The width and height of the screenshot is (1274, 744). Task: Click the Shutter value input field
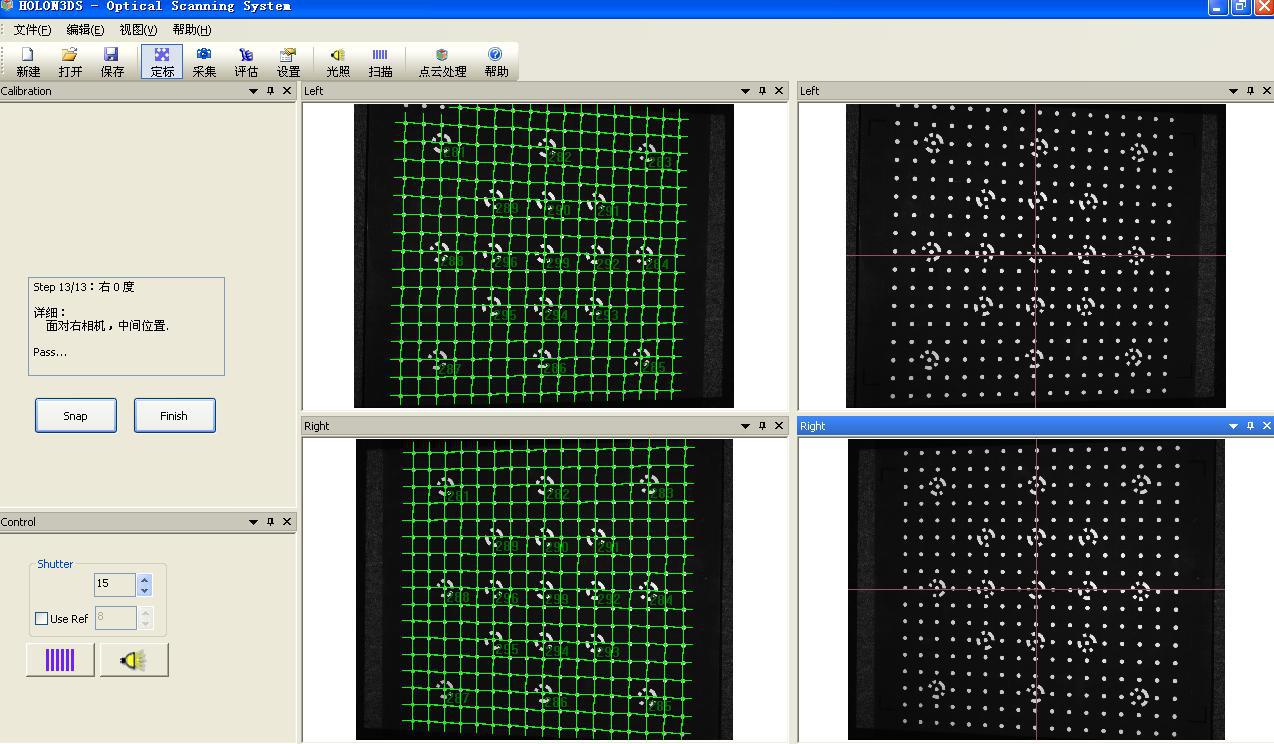click(115, 584)
